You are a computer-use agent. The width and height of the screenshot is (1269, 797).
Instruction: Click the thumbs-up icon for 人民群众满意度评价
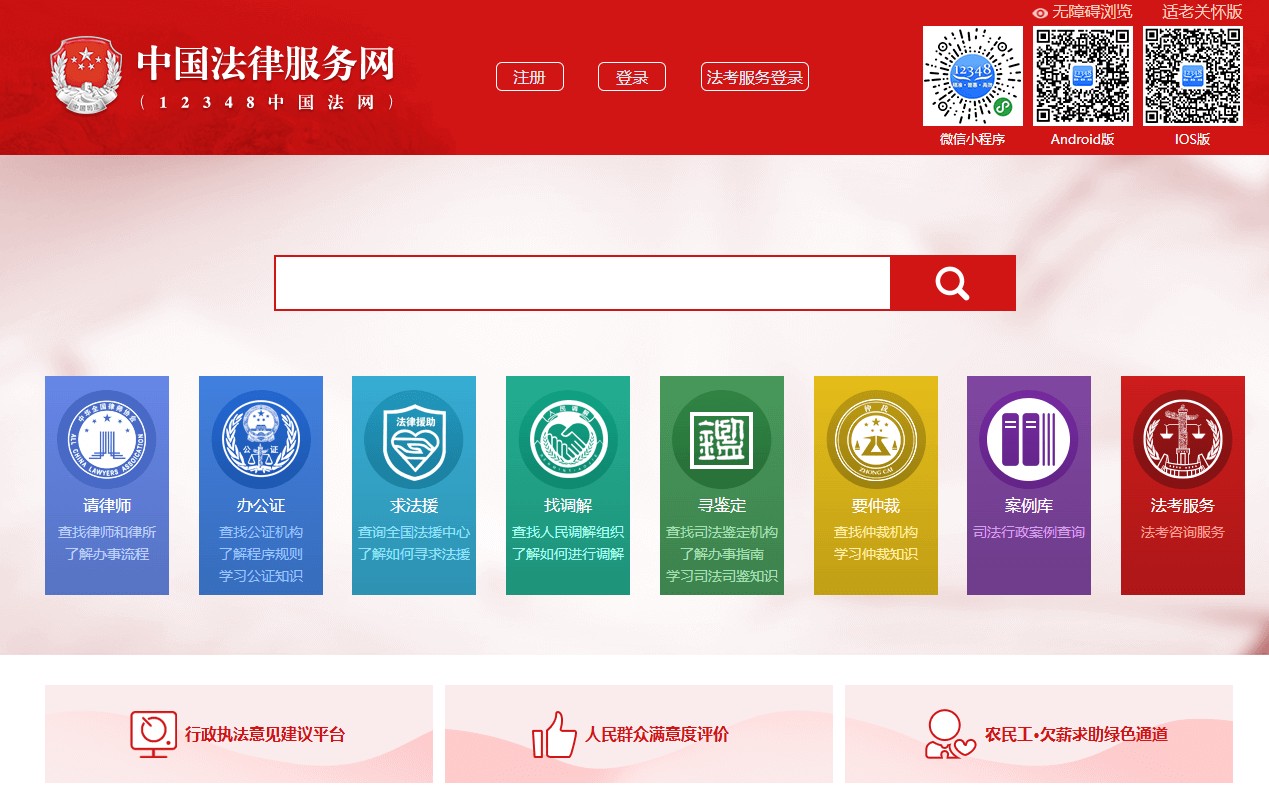pos(555,734)
